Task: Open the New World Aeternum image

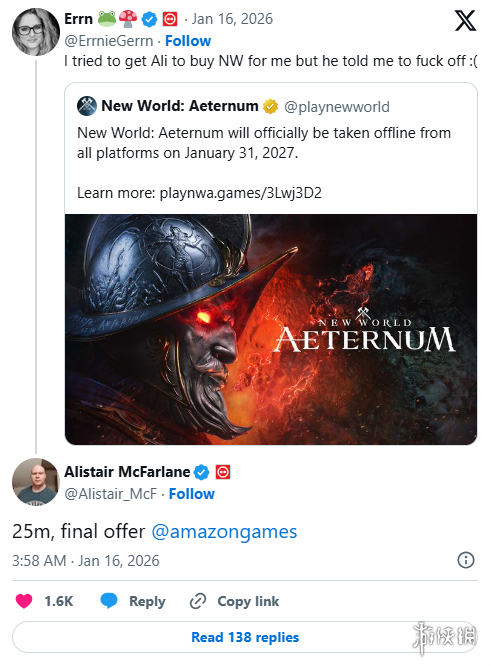Action: (271, 329)
